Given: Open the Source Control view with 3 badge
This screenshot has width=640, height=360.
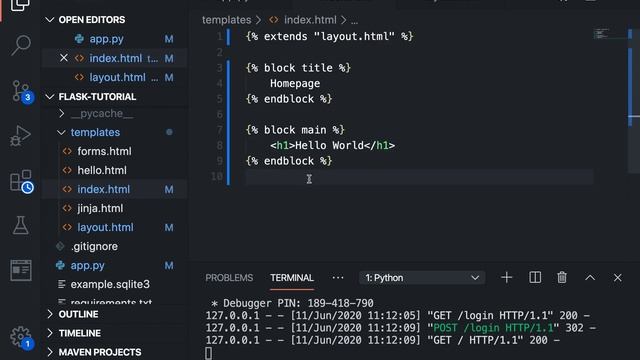Looking at the screenshot, I should 21,91.
